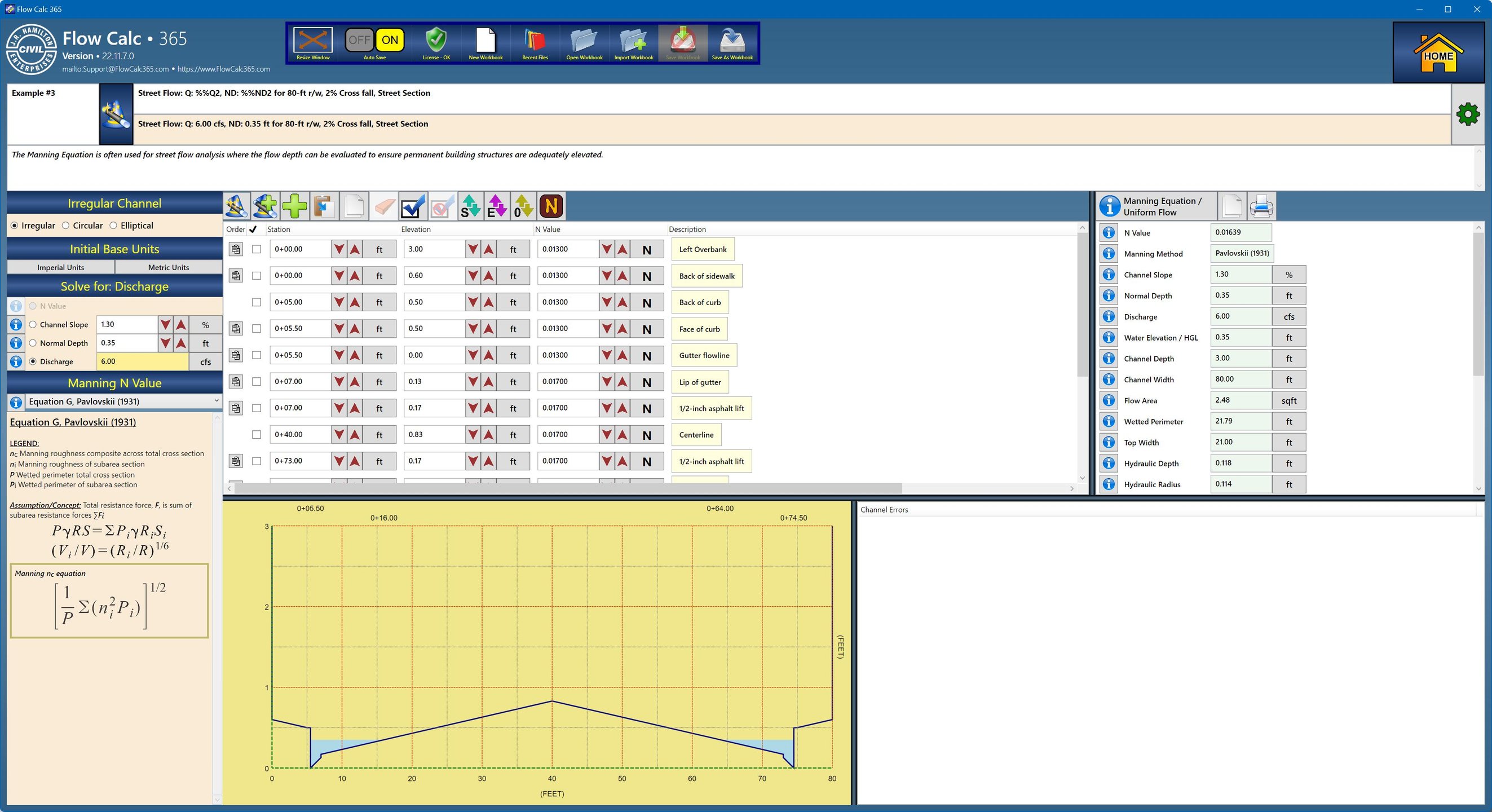
Task: Open settings with the green gear icon
Action: (x=1468, y=114)
